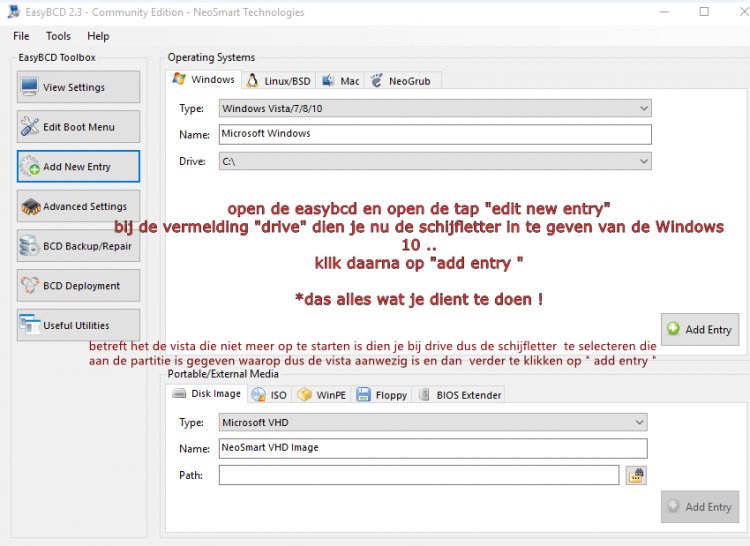The height and width of the screenshot is (546, 750).
Task: Click the empty Path input field
Action: click(419, 475)
